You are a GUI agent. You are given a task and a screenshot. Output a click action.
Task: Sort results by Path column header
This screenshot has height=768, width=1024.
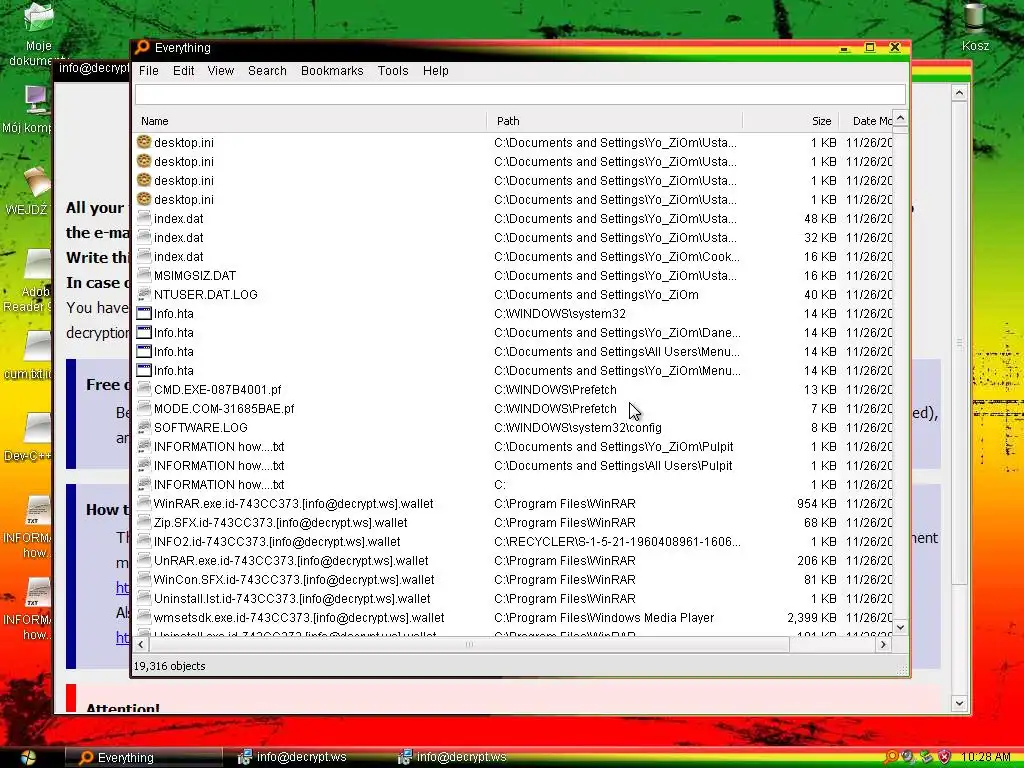click(x=615, y=121)
